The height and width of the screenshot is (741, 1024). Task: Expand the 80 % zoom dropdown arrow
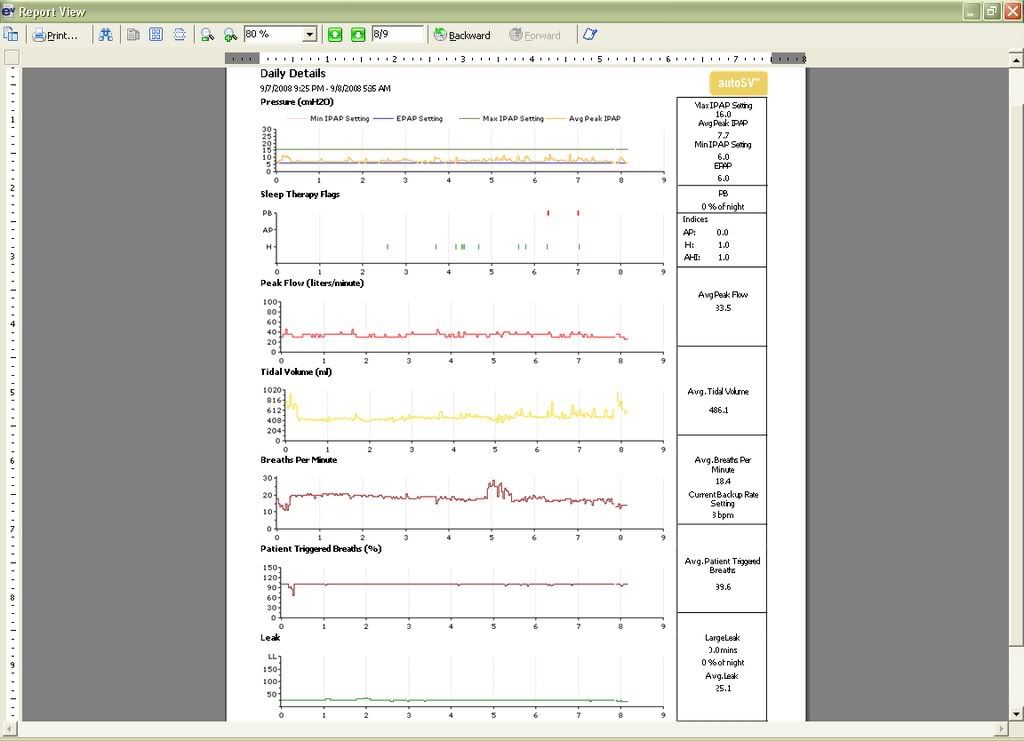coord(309,35)
